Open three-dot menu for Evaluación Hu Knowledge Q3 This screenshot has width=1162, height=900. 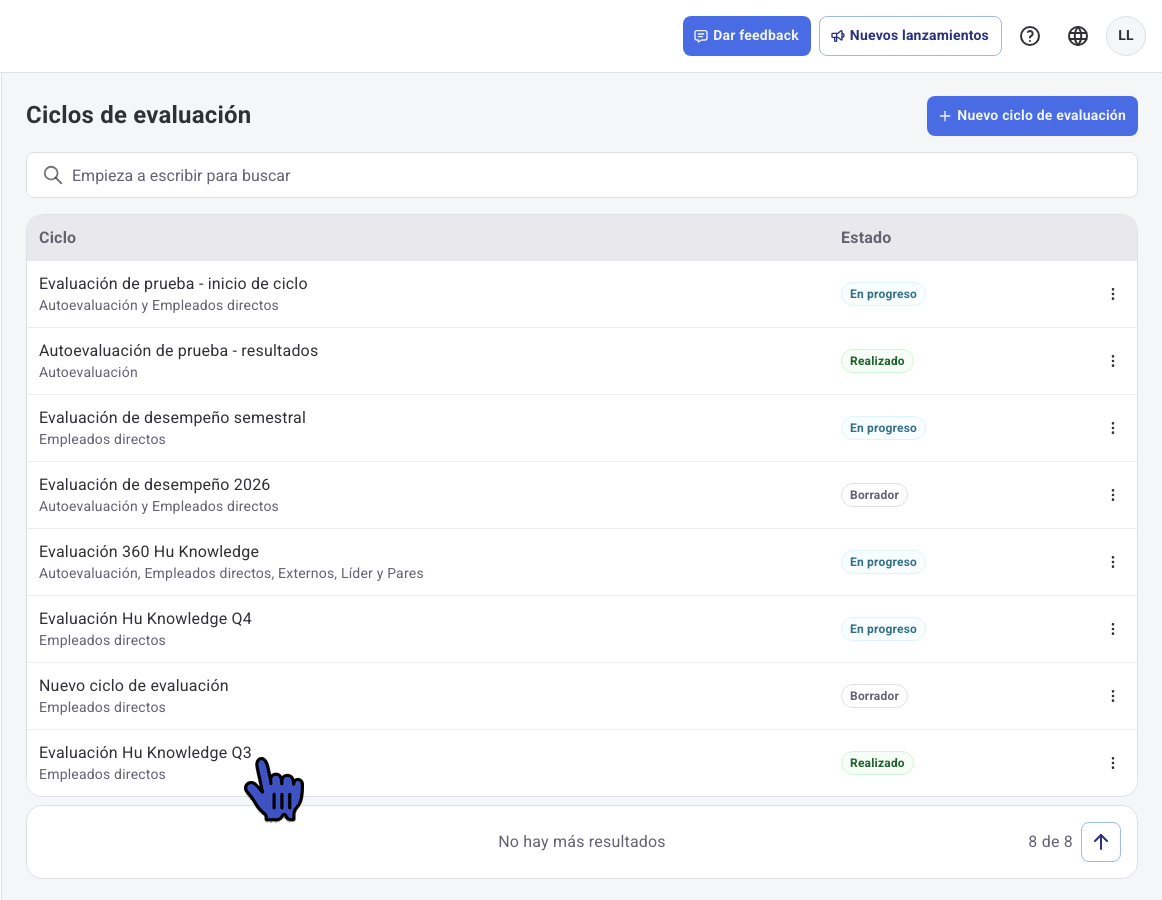[x=1112, y=763]
